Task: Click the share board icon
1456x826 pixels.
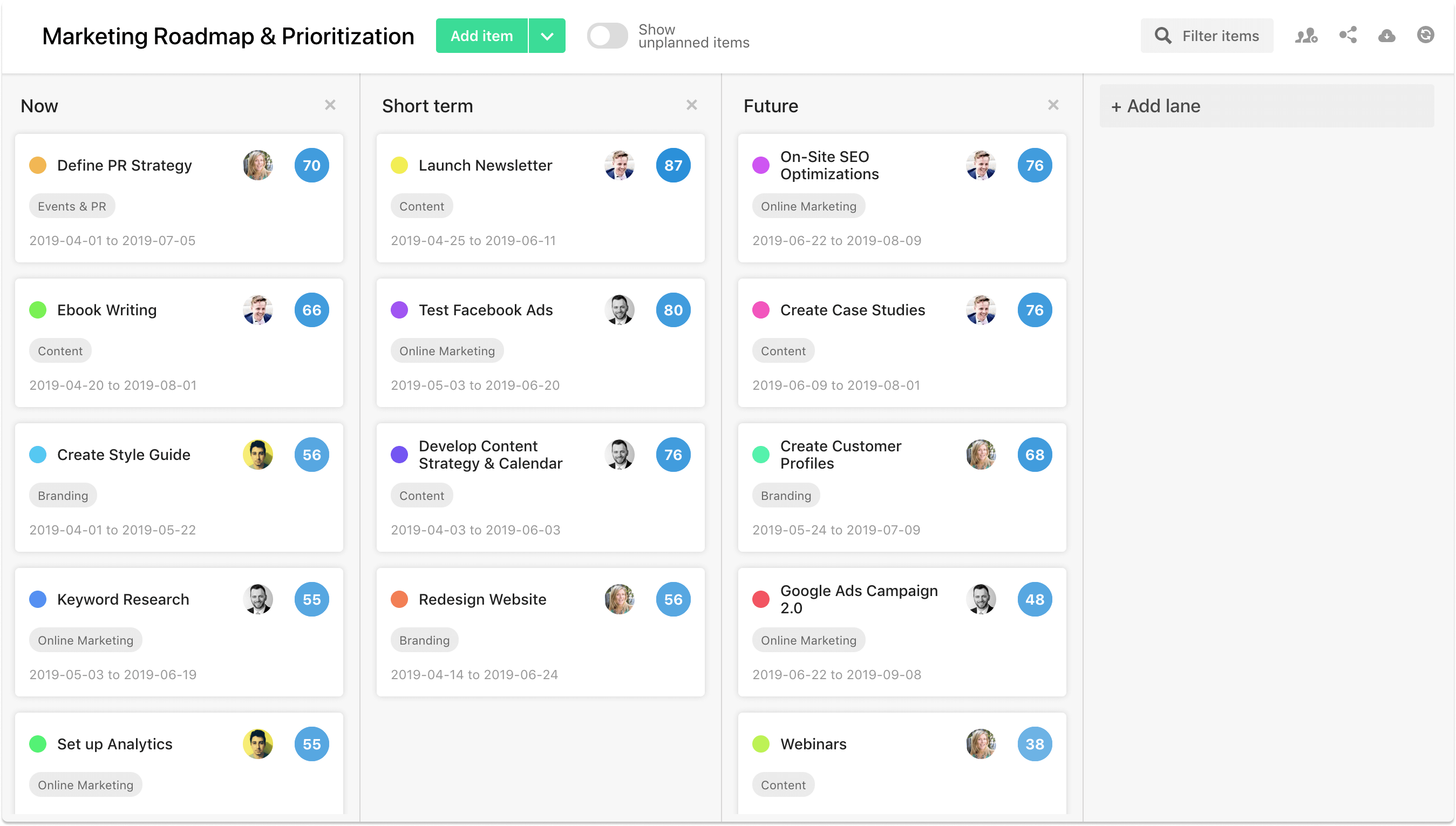Action: (1347, 35)
